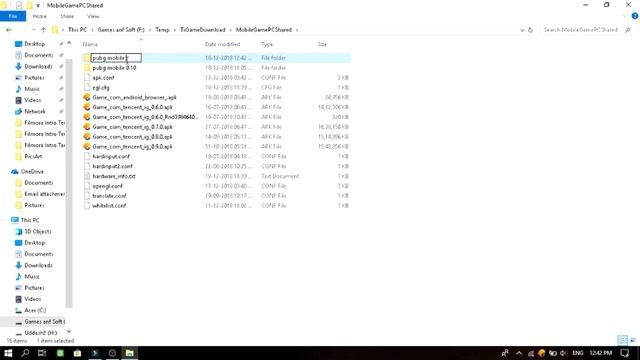This screenshot has width=640, height=360.
Task: Switch to large icons view in status bar
Action: 633,340
